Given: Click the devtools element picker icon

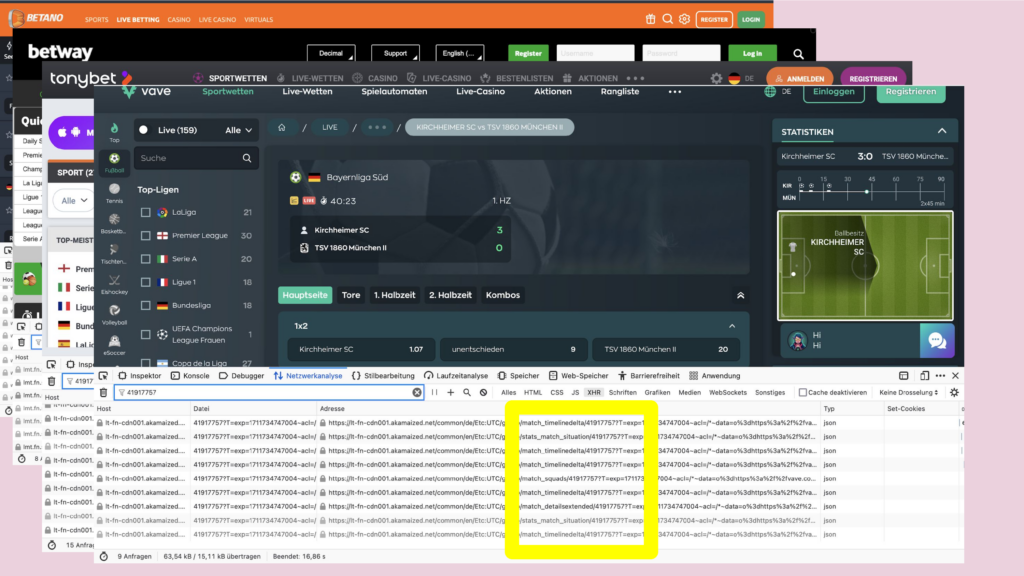Looking at the screenshot, I should point(103,376).
